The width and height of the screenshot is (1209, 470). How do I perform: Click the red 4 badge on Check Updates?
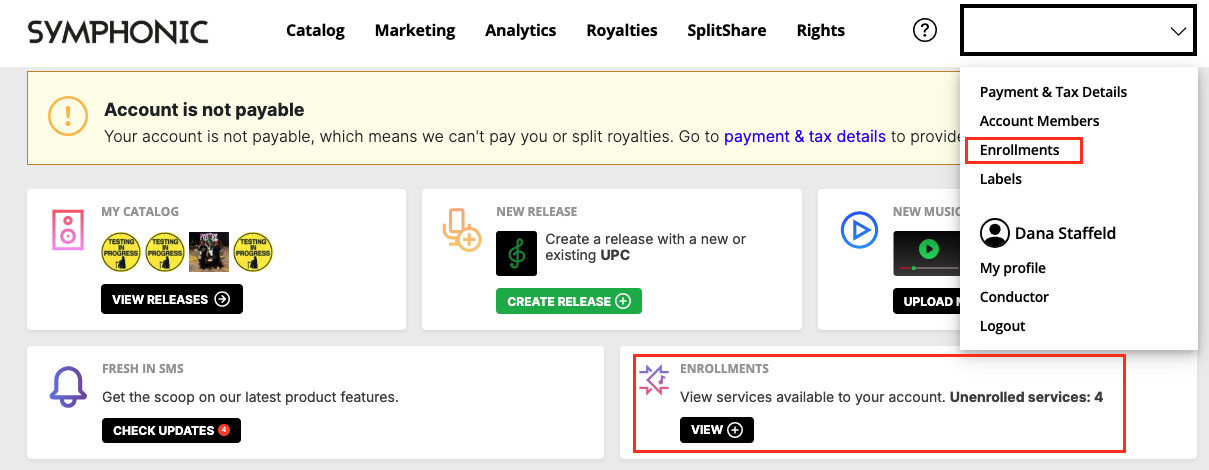point(224,431)
